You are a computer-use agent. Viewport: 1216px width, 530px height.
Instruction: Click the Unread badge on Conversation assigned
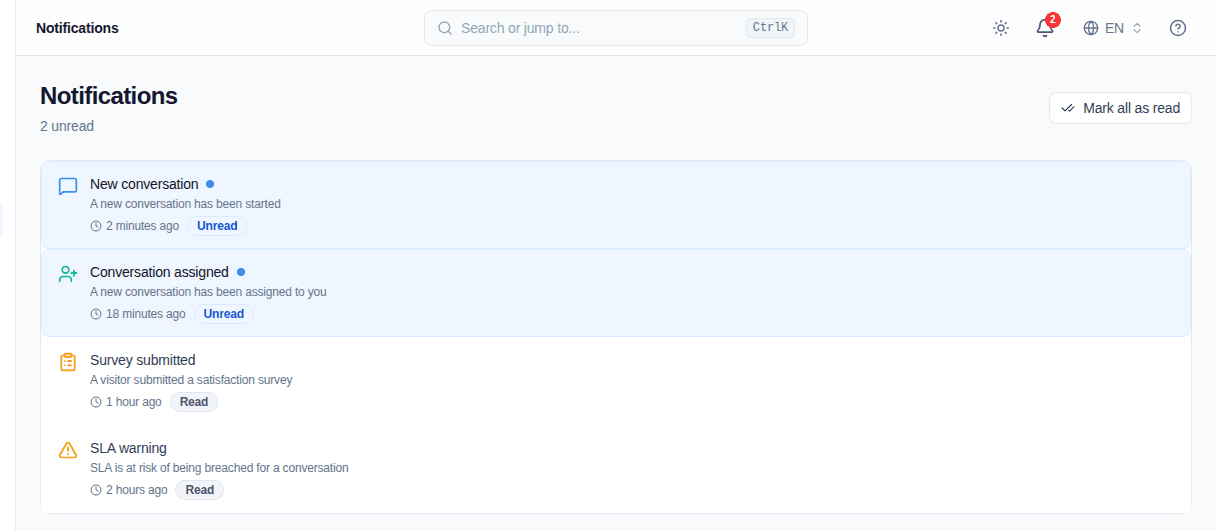(224, 314)
